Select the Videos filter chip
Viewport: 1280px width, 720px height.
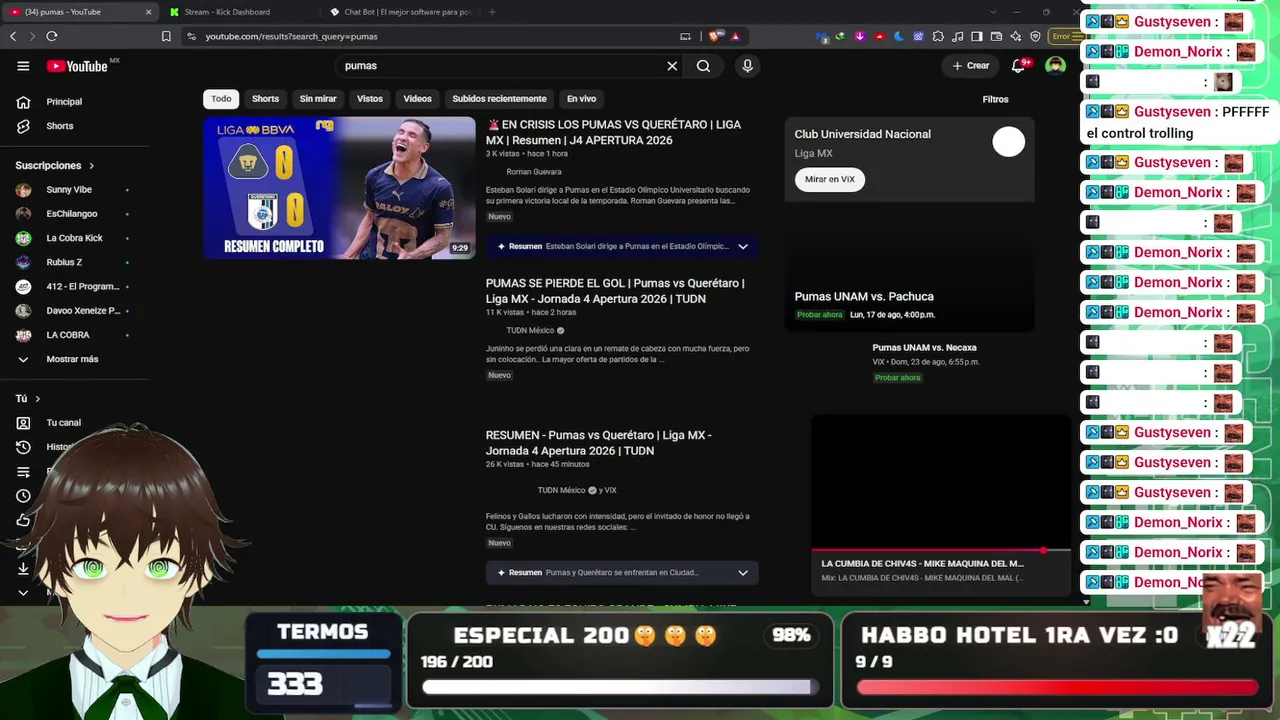(417, 99)
